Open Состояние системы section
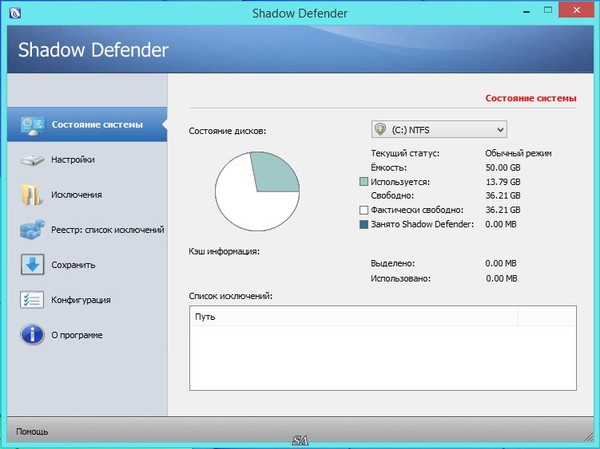Screen dimensions: 600x449 (87, 124)
